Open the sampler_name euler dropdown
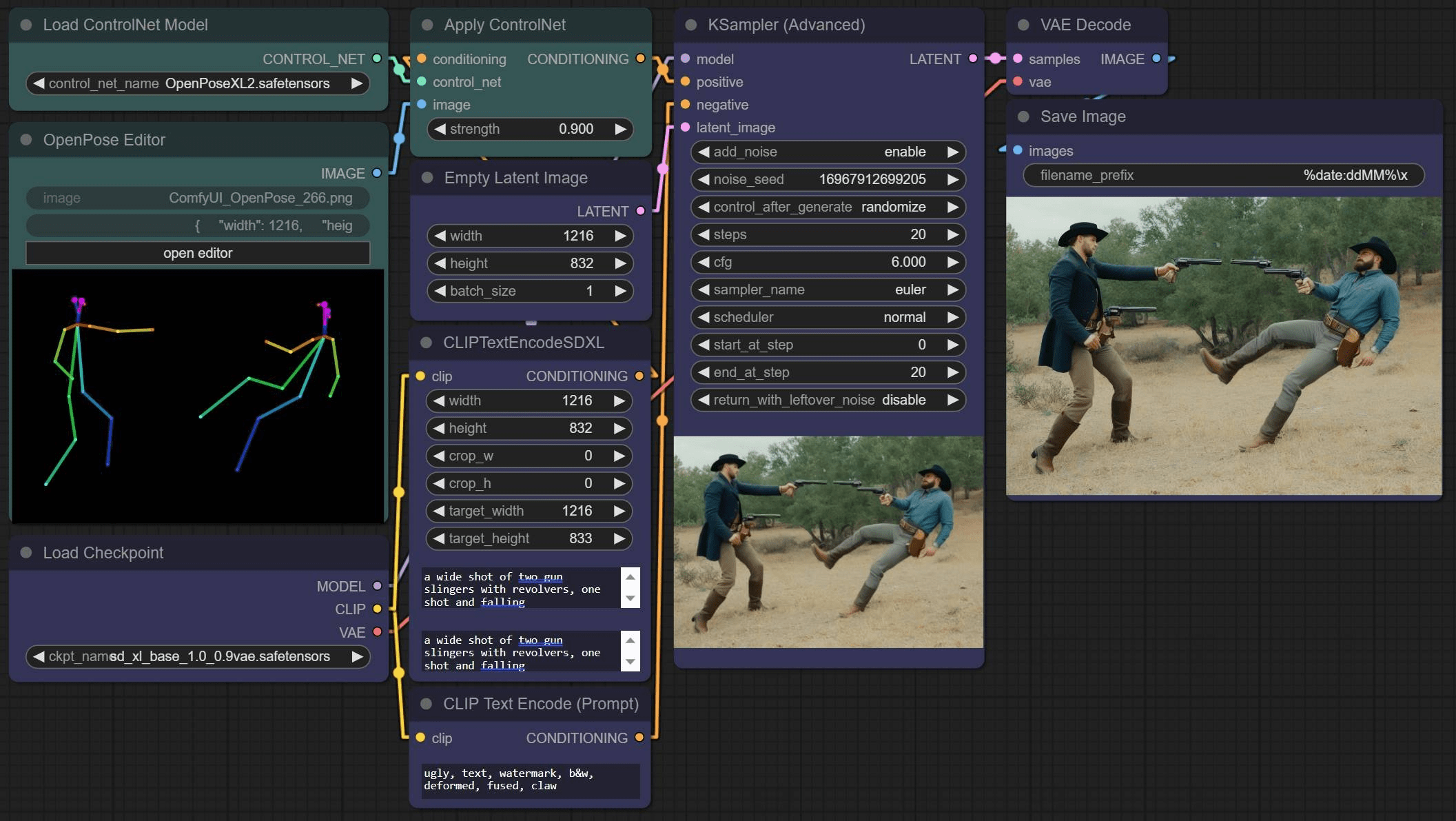This screenshot has height=821, width=1456. 827,290
